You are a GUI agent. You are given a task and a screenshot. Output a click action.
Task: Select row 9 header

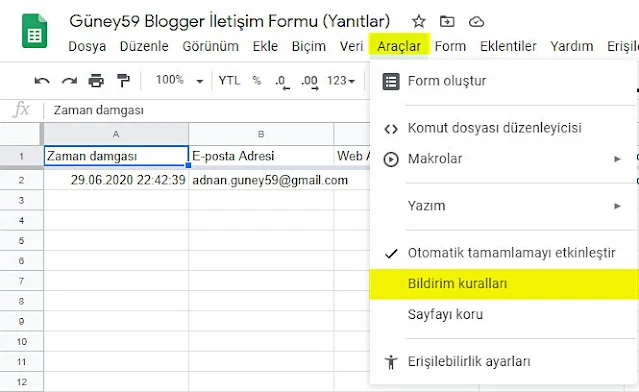[x=21, y=322]
